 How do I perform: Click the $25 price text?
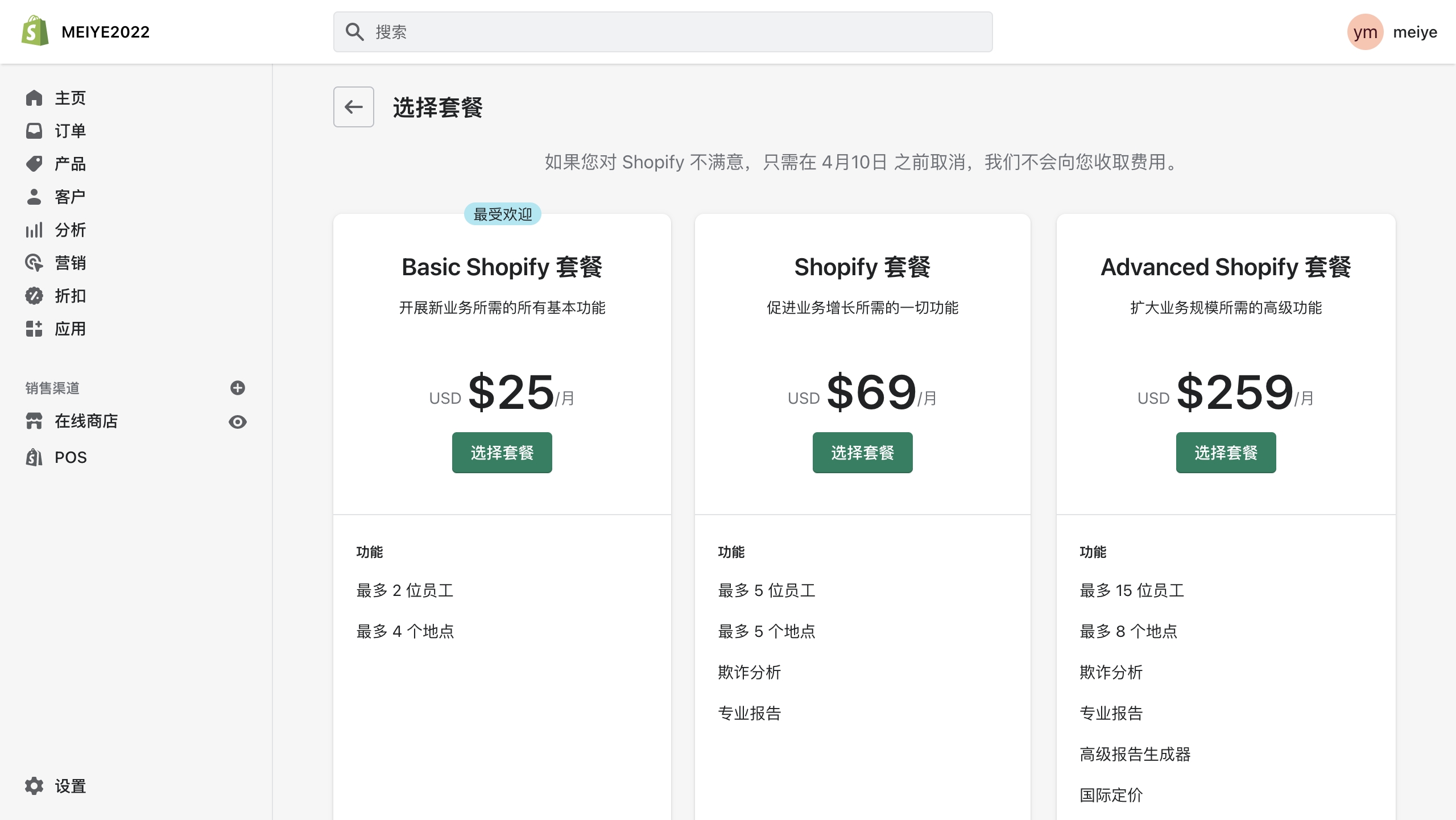[511, 392]
